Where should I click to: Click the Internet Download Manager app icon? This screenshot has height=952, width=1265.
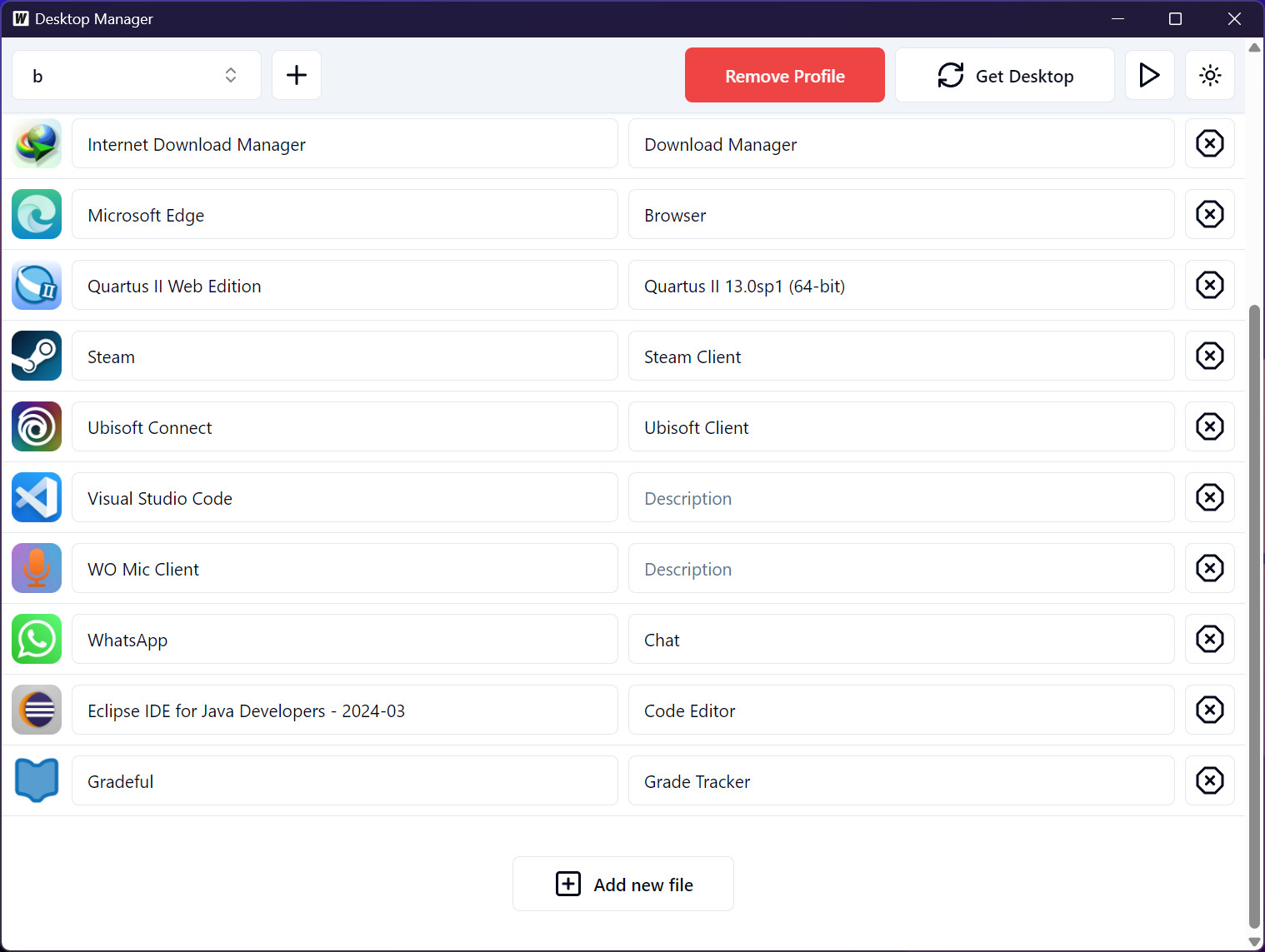click(37, 143)
